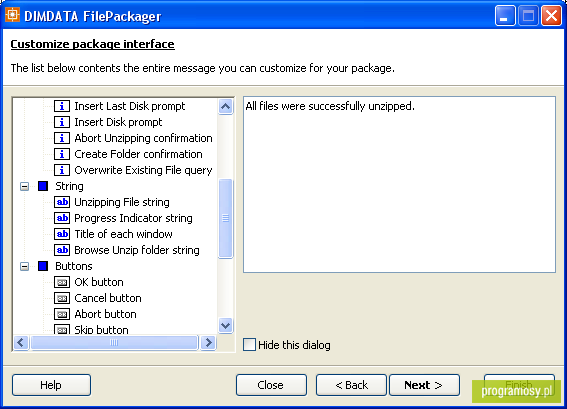Click the button icon beside OK button item
This screenshot has height=409, width=567.
pos(62,282)
